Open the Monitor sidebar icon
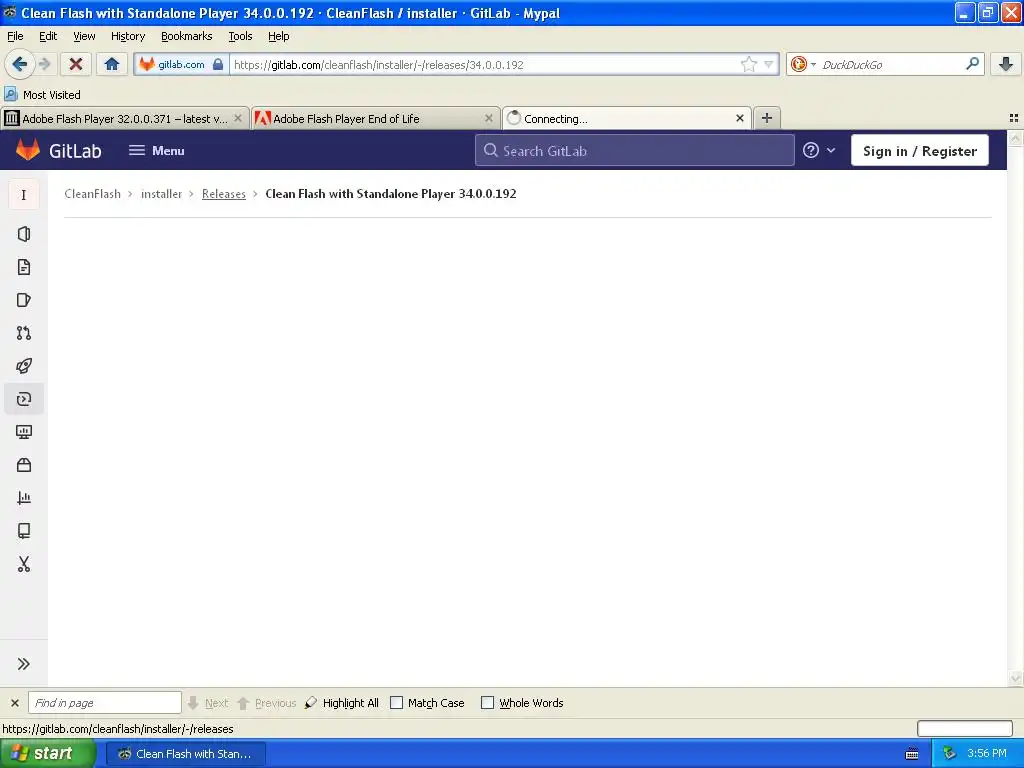 click(24, 432)
